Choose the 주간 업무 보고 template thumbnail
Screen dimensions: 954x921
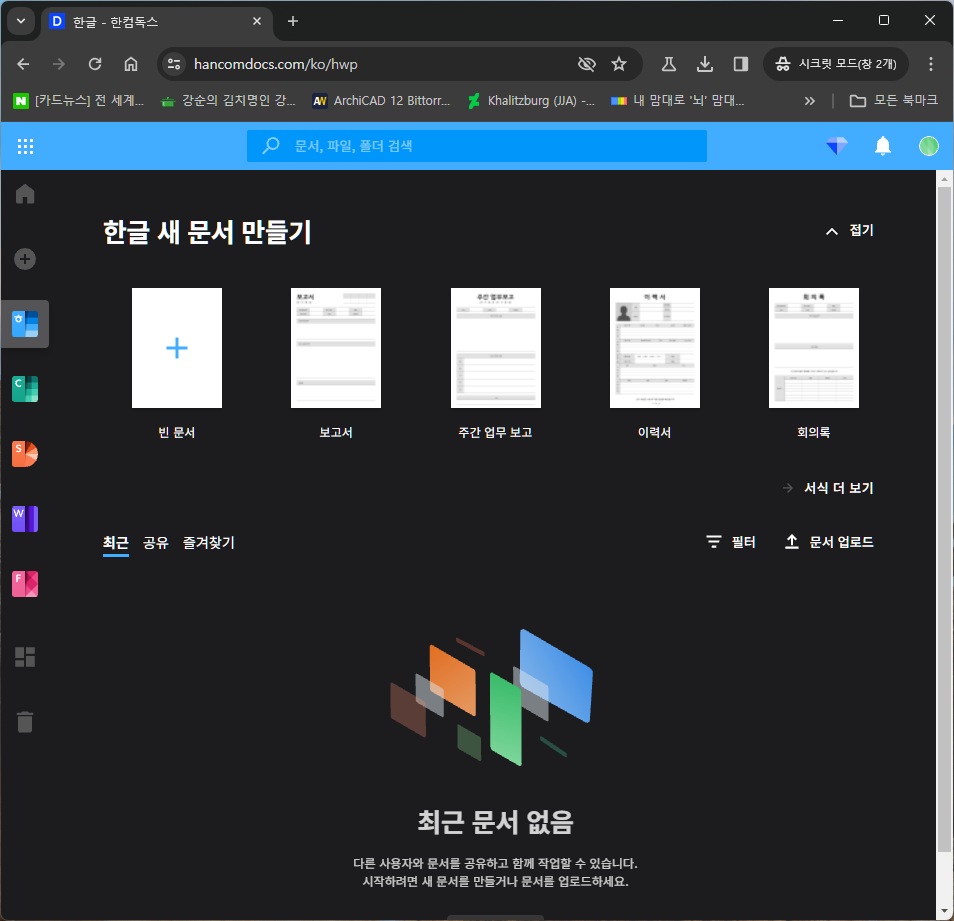(x=495, y=348)
